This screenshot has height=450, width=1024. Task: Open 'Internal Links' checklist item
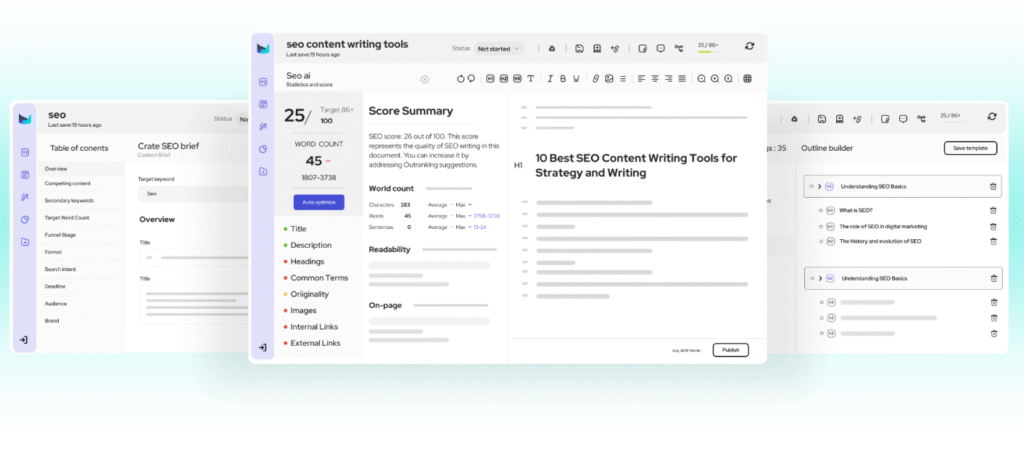tap(313, 327)
